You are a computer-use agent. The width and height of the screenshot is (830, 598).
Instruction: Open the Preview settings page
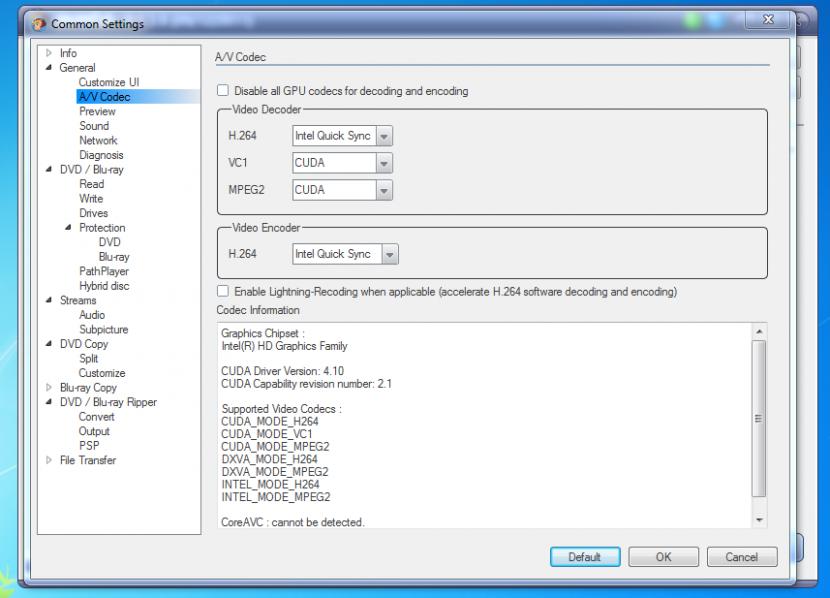(x=97, y=111)
